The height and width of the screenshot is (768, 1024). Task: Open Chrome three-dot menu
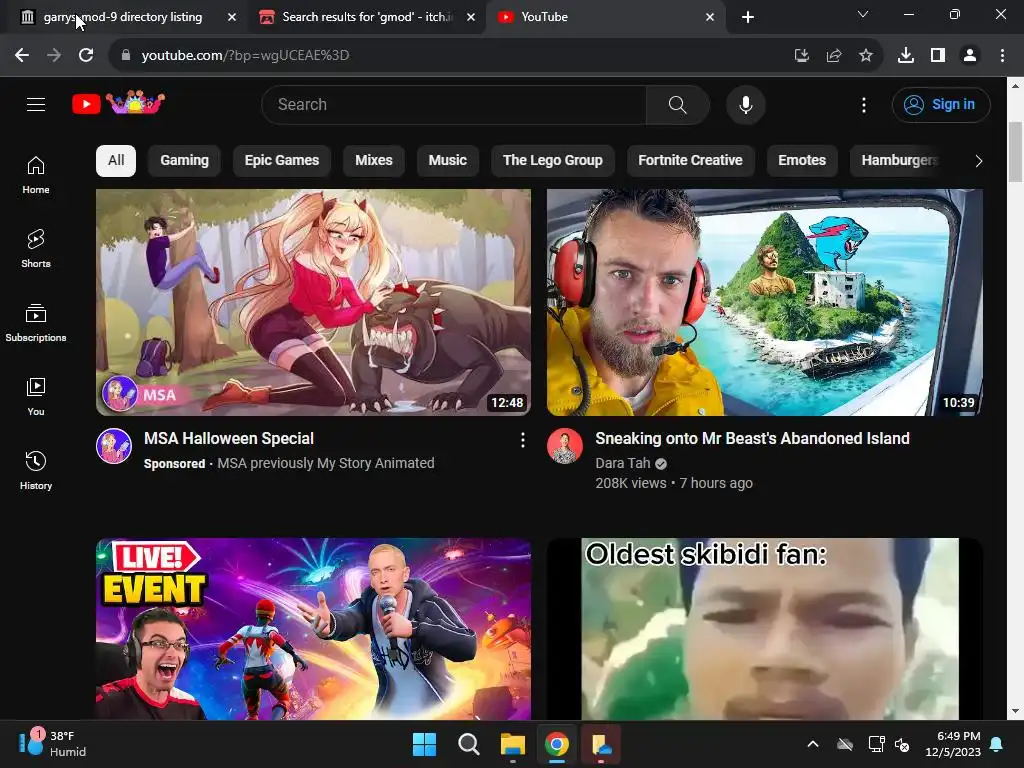coord(1002,56)
